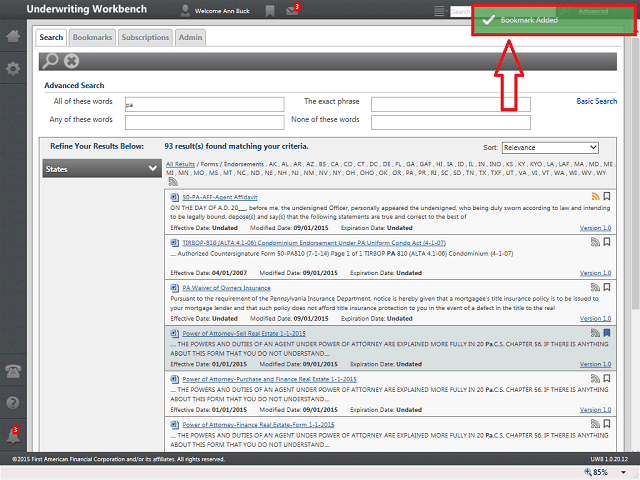This screenshot has height=480, width=640.
Task: Click document icon for 50-PA-AFF-Agent Affidavit
Action: 174,197
